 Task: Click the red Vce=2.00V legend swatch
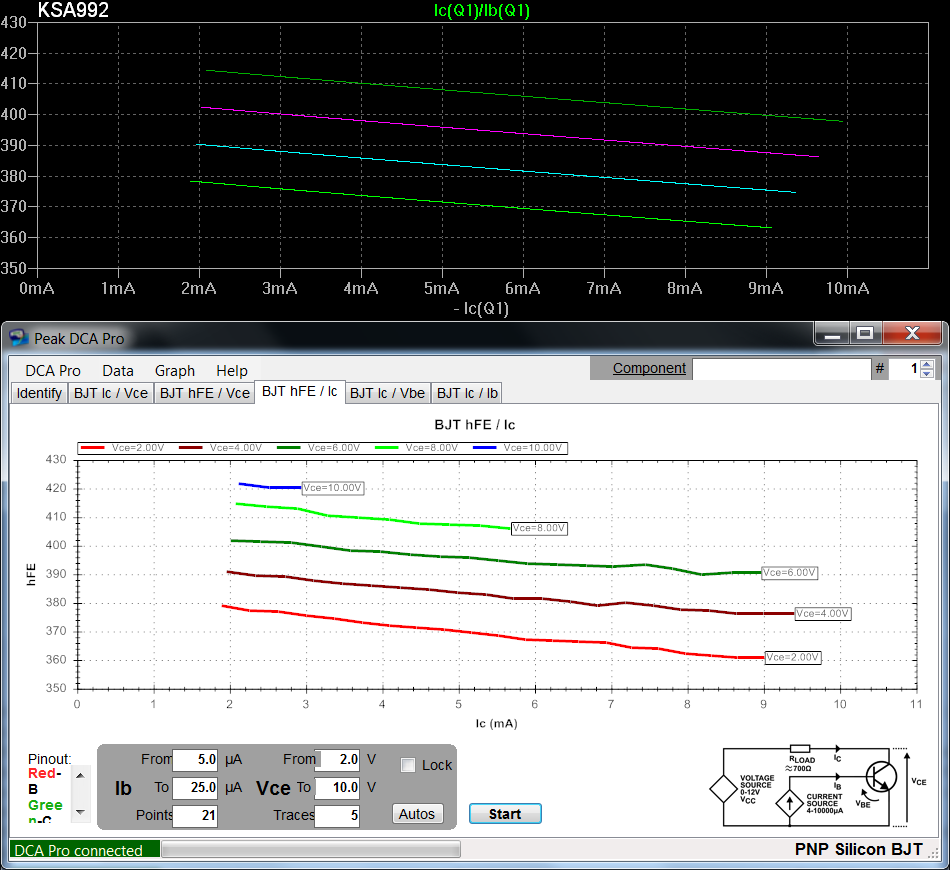92,448
